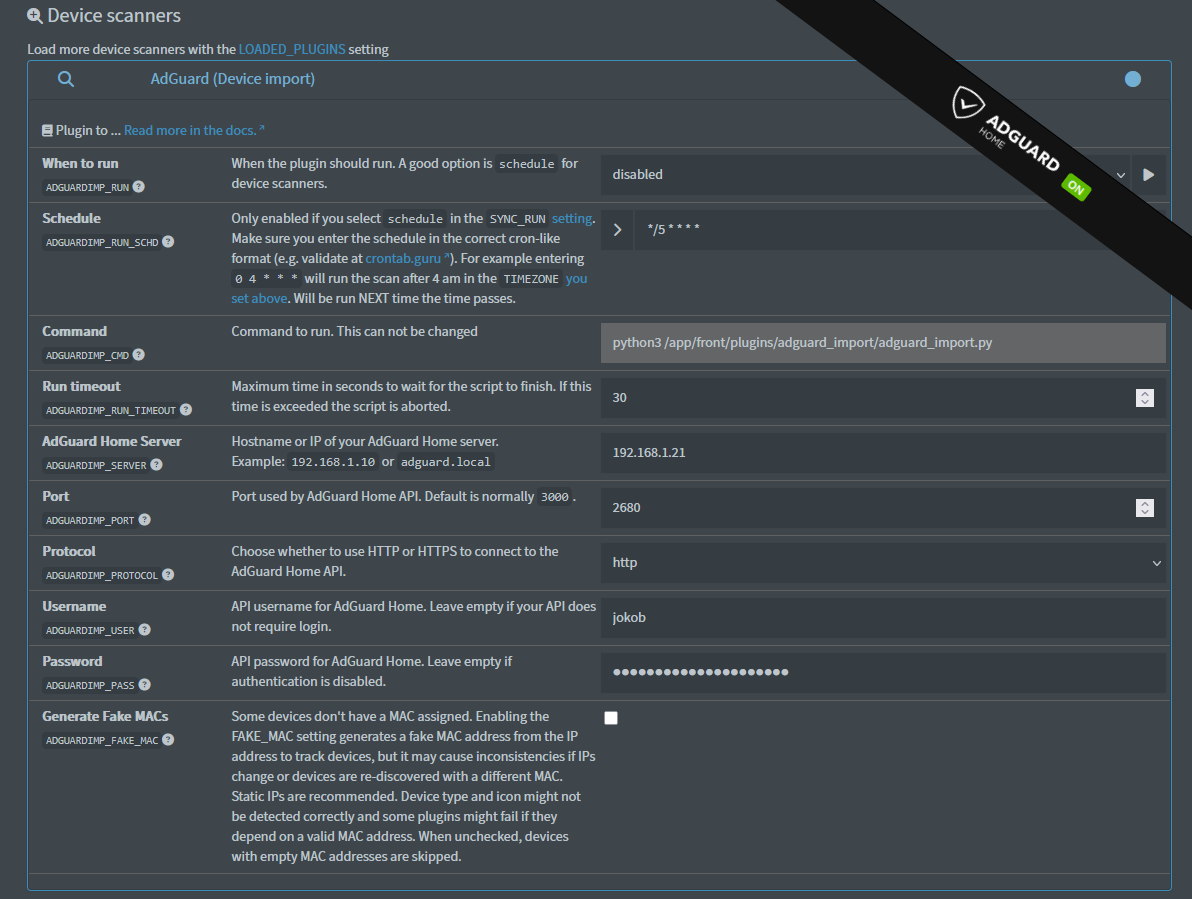Click the help icon next to ADGUARDIMP_RUN_SCHD
The height and width of the screenshot is (899, 1192).
[x=168, y=242]
